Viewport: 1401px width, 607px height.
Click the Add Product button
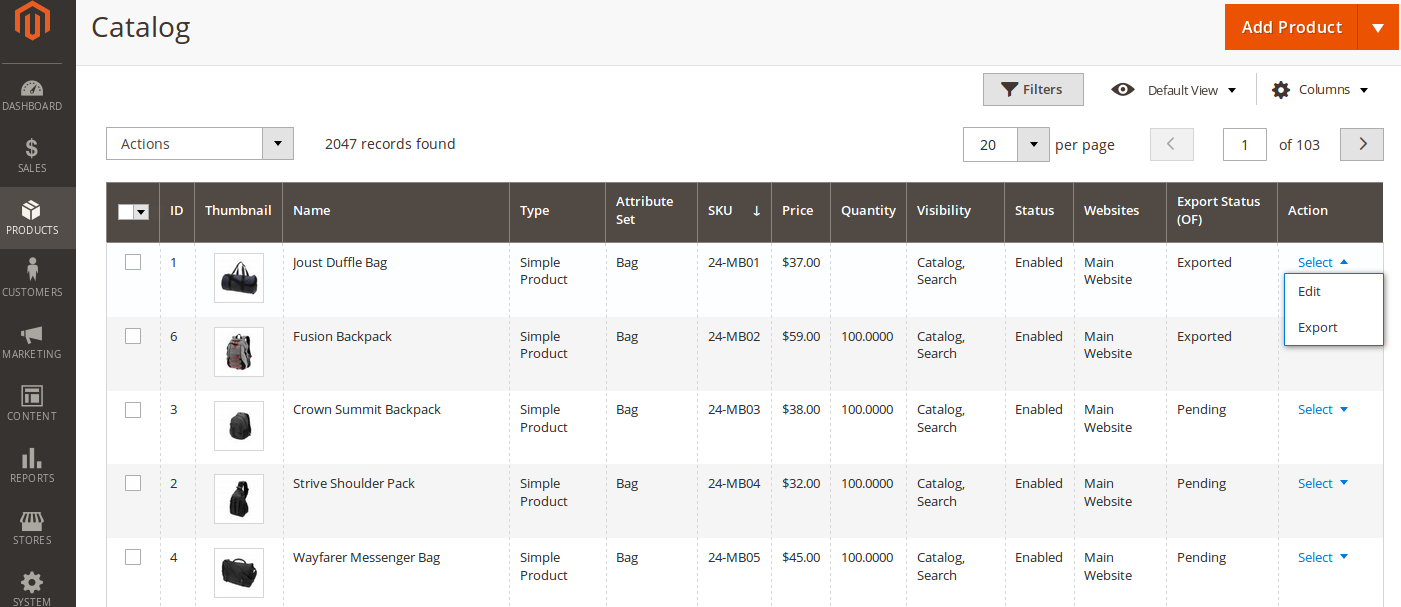click(1290, 27)
